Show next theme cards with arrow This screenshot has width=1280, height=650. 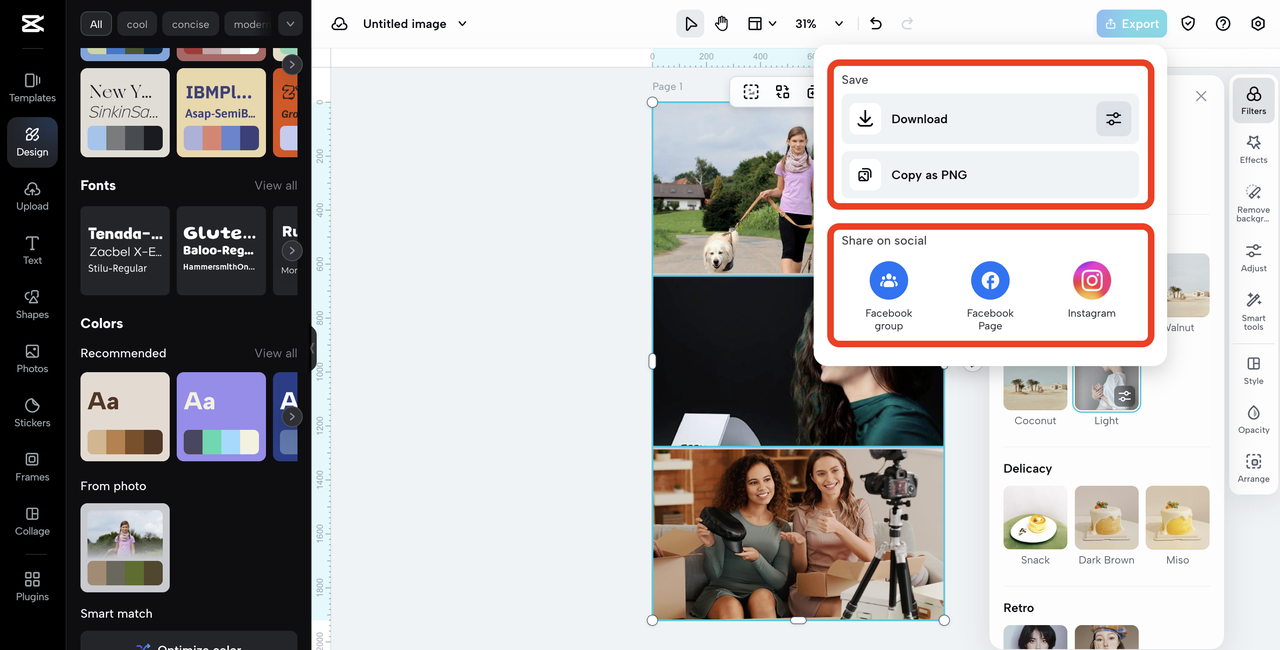(291, 65)
